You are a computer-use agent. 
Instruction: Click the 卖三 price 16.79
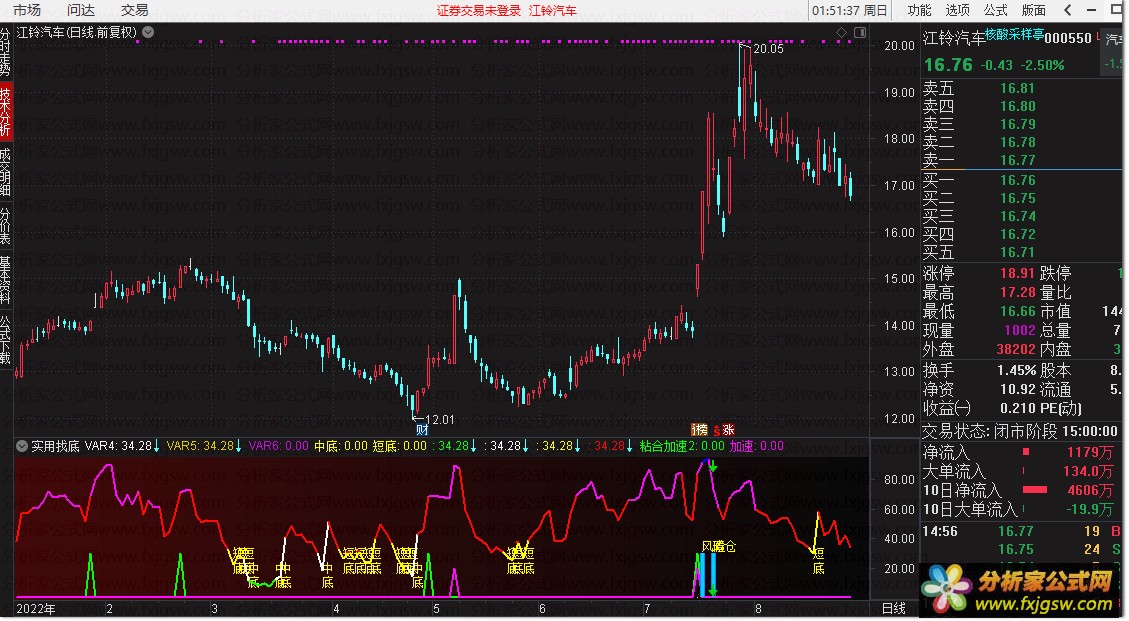click(x=1017, y=124)
